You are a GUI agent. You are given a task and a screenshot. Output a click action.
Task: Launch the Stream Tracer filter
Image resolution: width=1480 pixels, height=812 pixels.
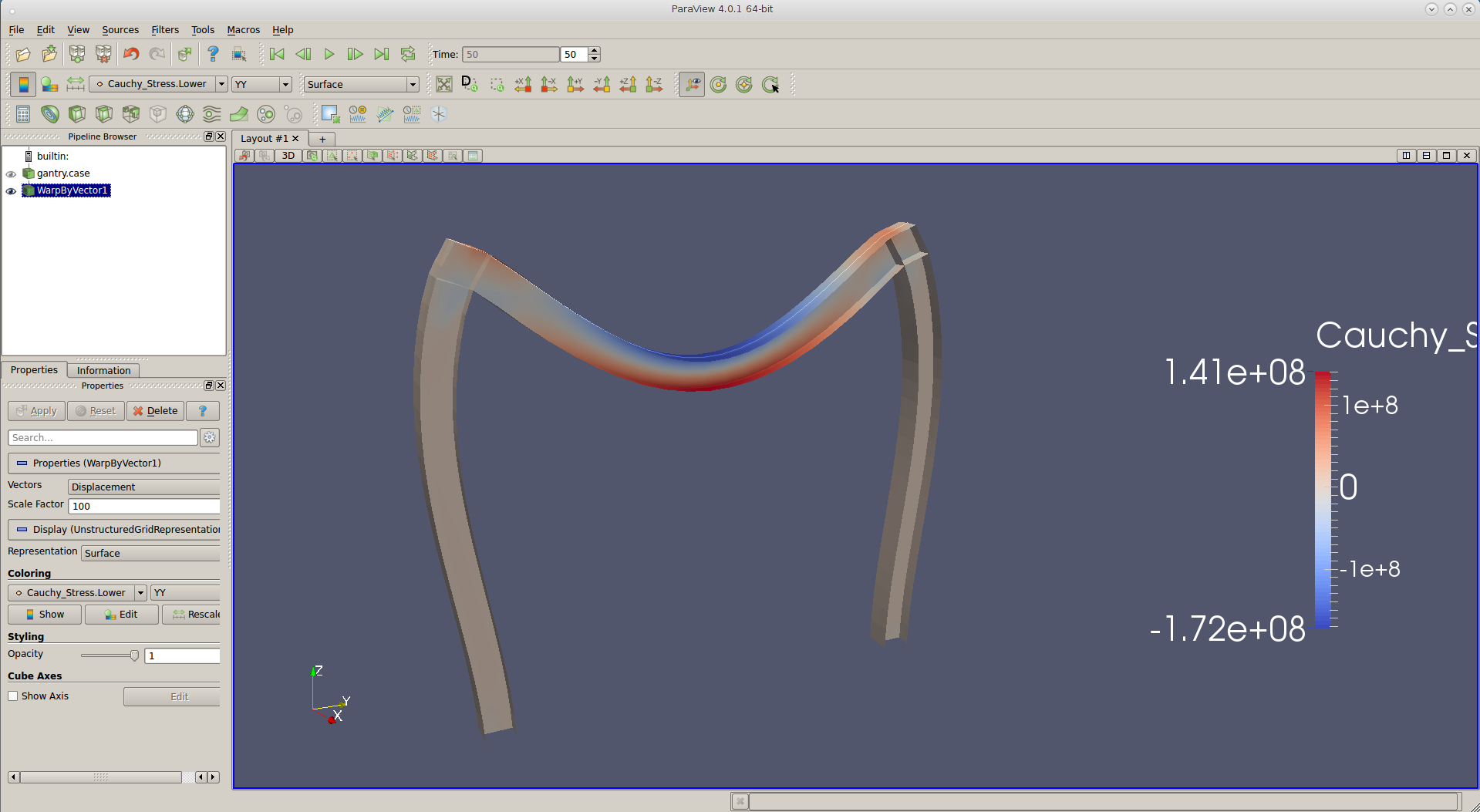click(211, 113)
